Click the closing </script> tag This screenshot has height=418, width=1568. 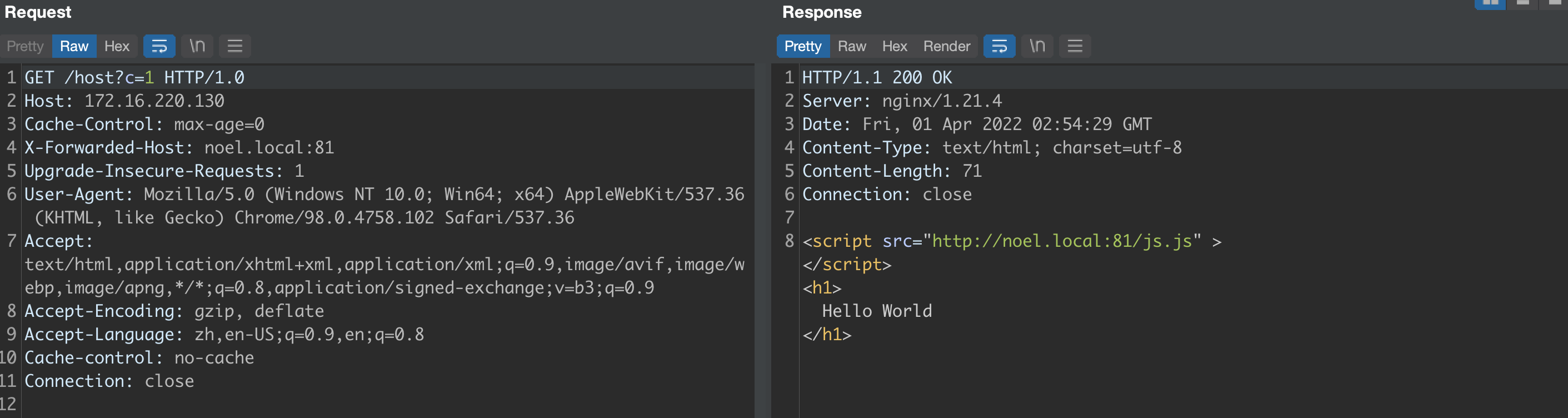click(847, 265)
